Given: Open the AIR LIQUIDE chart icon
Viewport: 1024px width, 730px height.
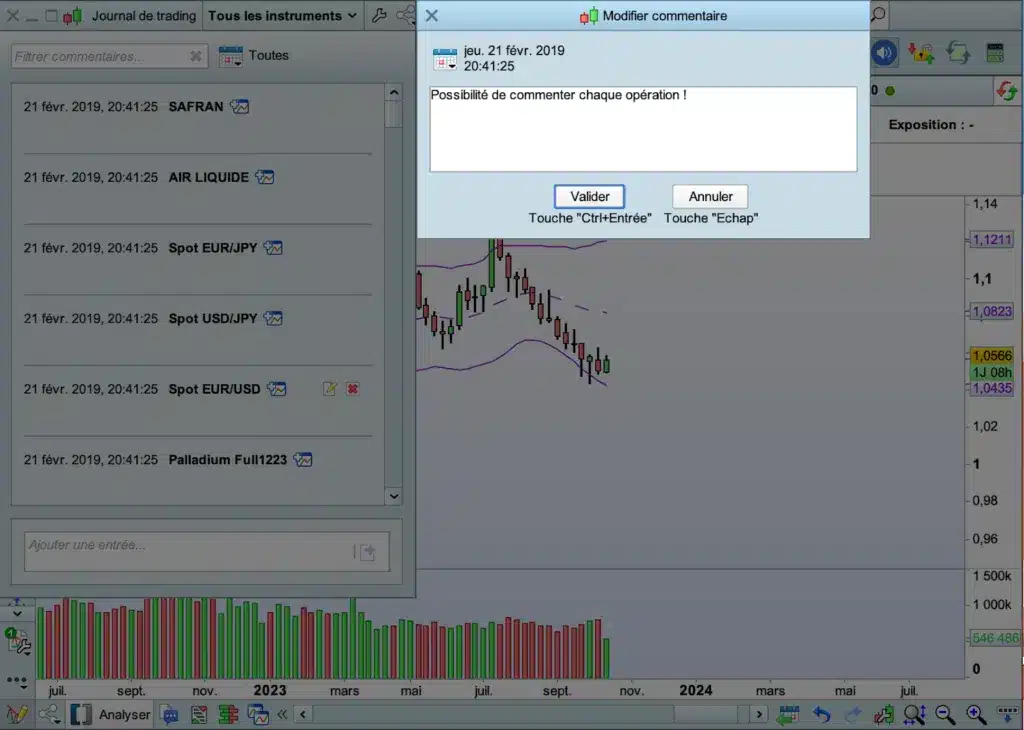Looking at the screenshot, I should point(264,177).
